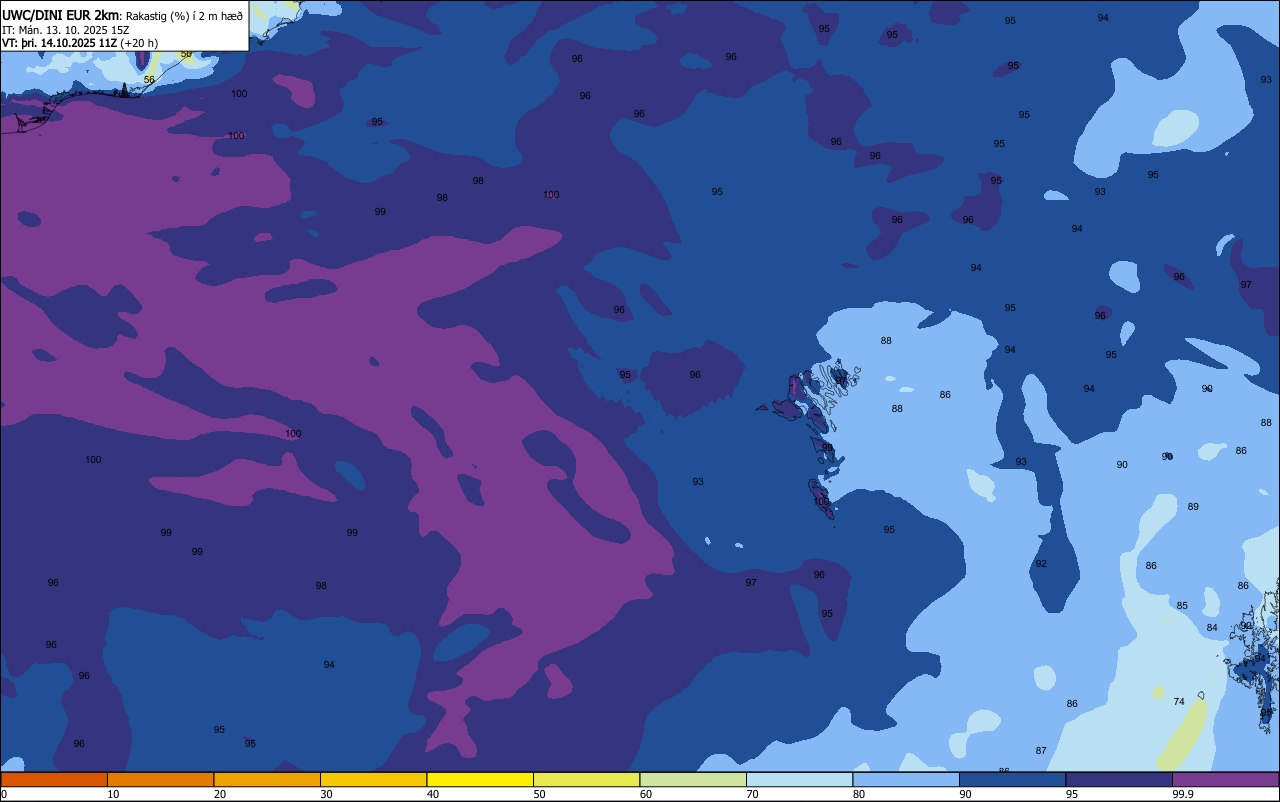Click the humidity value '85' on the map
1280x802 pixels.
(x=1182, y=606)
